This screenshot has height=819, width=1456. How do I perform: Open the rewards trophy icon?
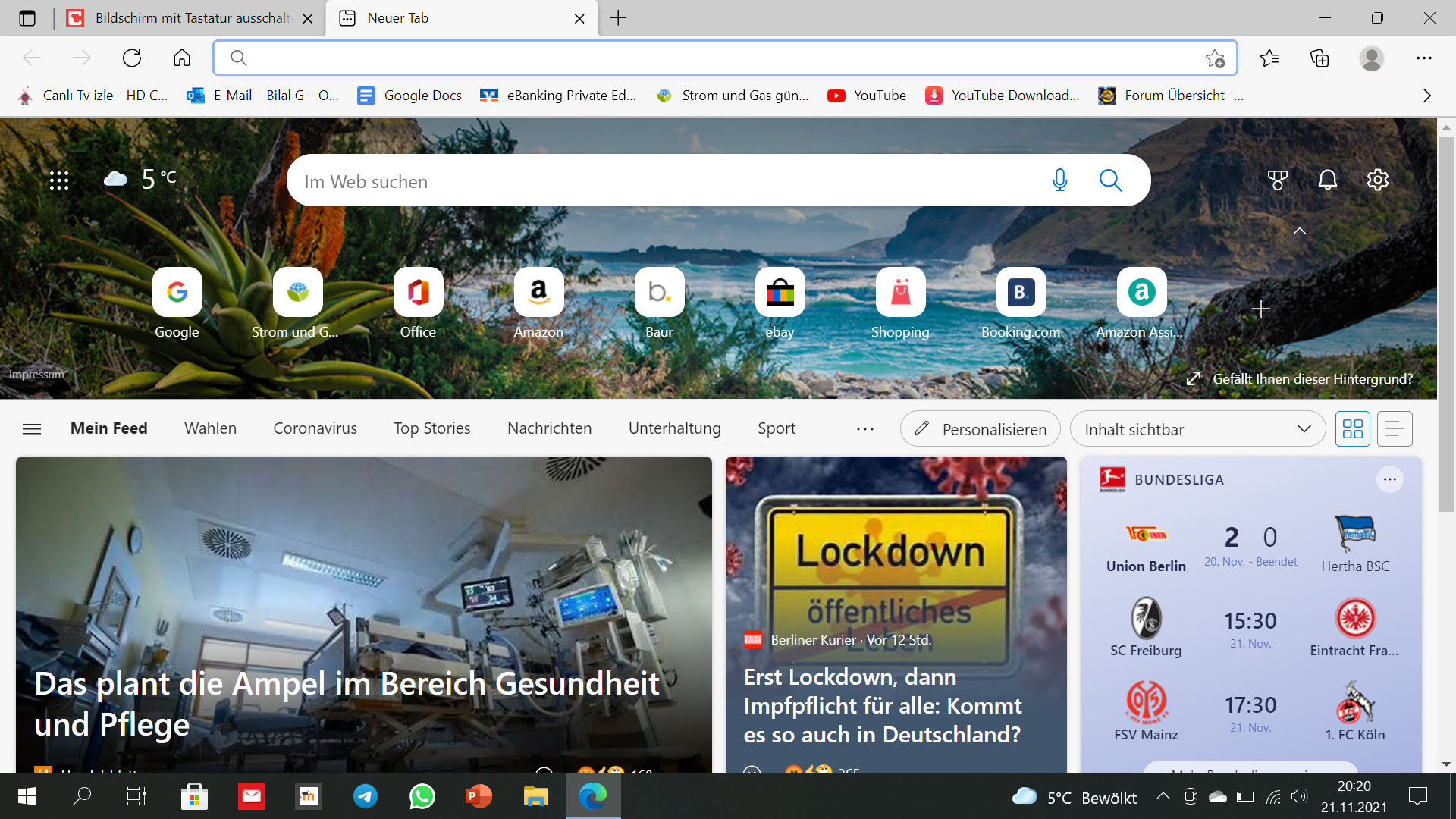point(1278,180)
